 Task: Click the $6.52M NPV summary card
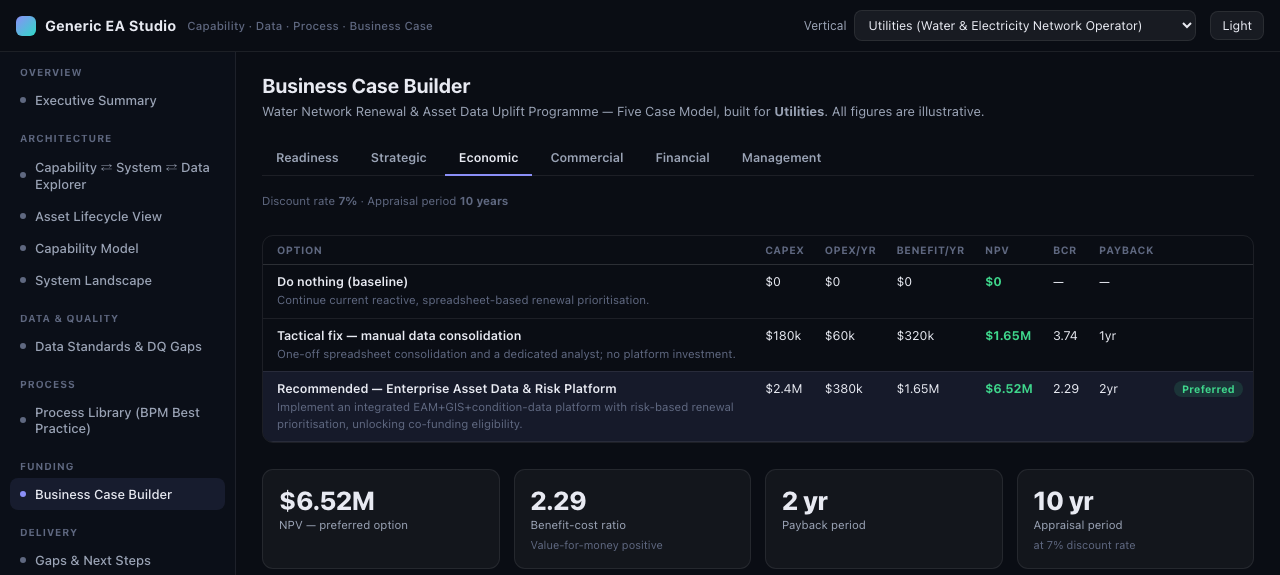380,519
